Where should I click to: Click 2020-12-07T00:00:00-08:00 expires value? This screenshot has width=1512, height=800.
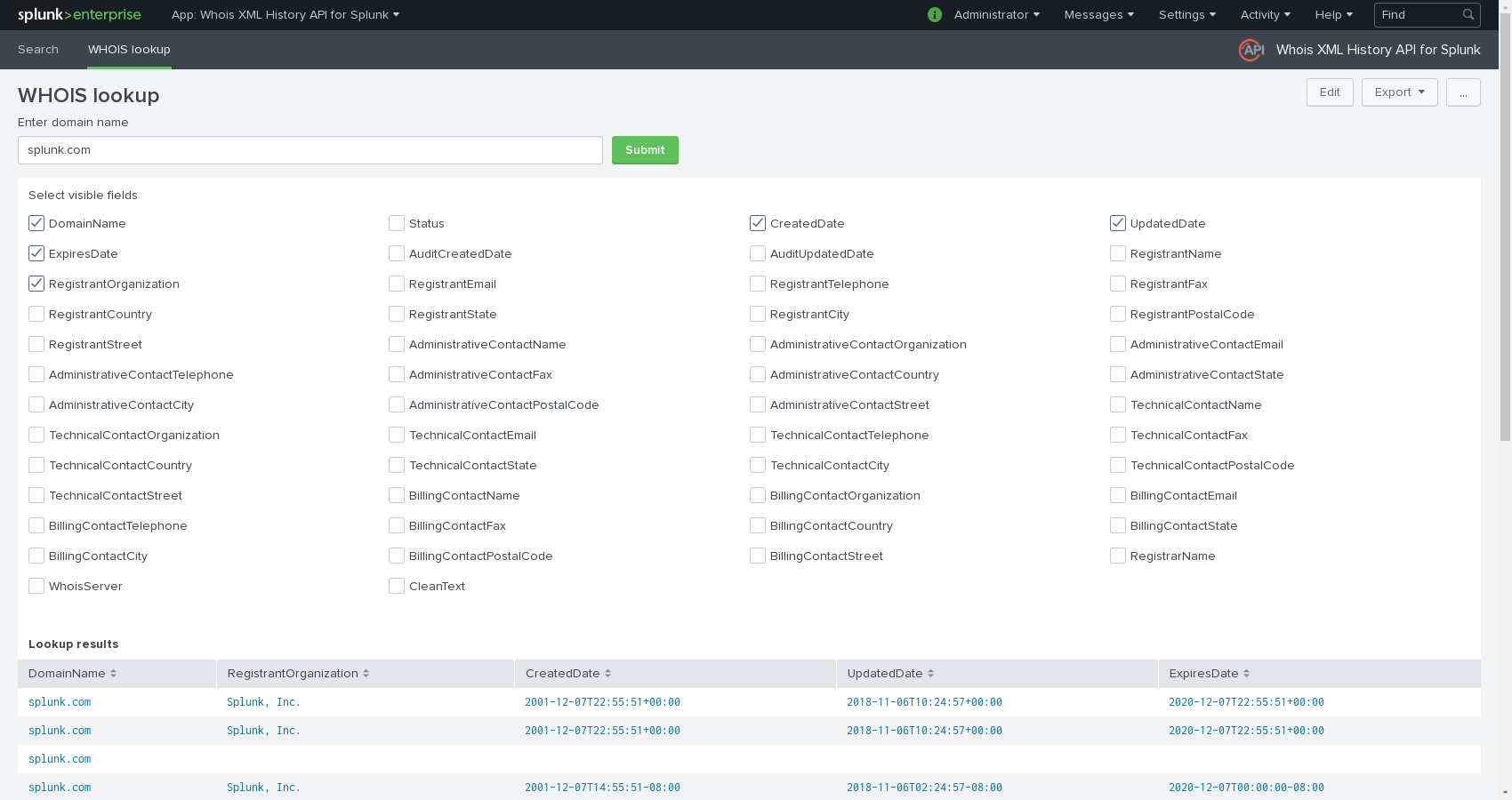(1246, 788)
